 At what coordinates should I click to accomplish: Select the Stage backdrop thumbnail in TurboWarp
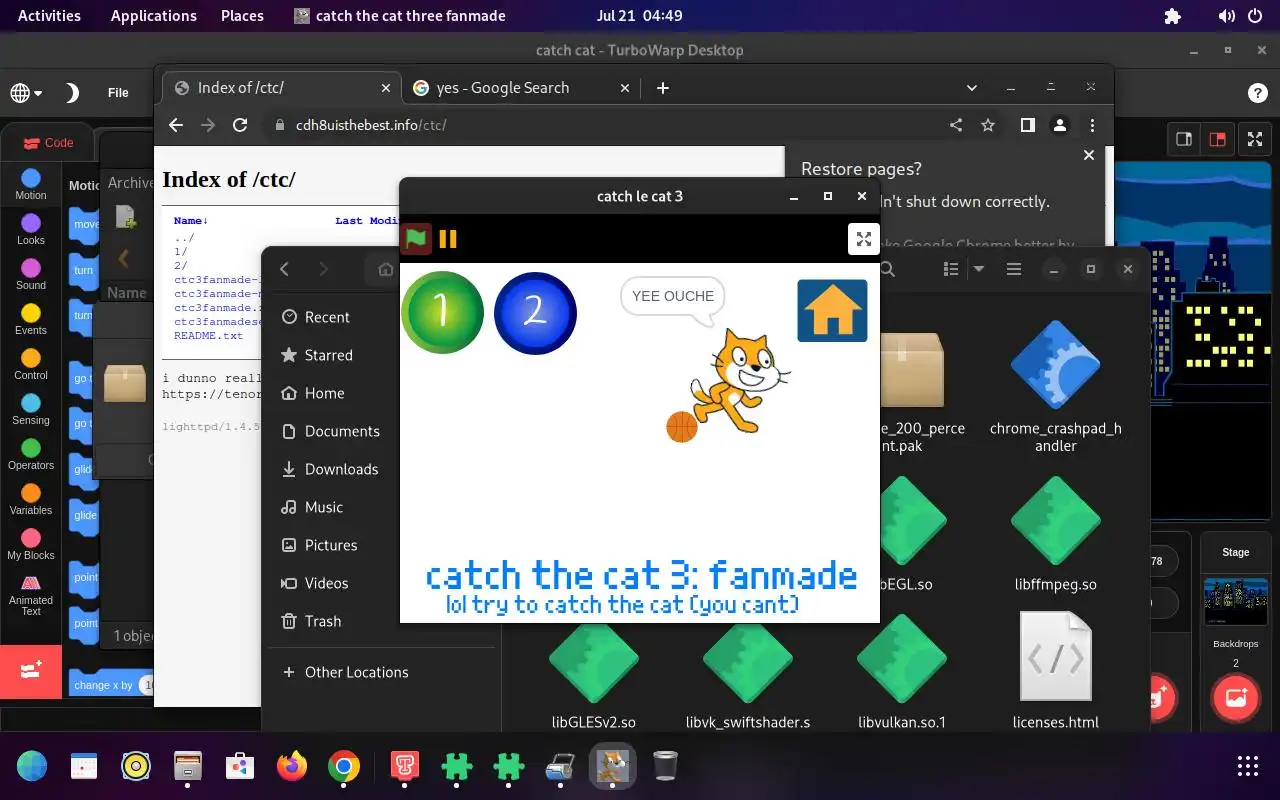(1236, 600)
